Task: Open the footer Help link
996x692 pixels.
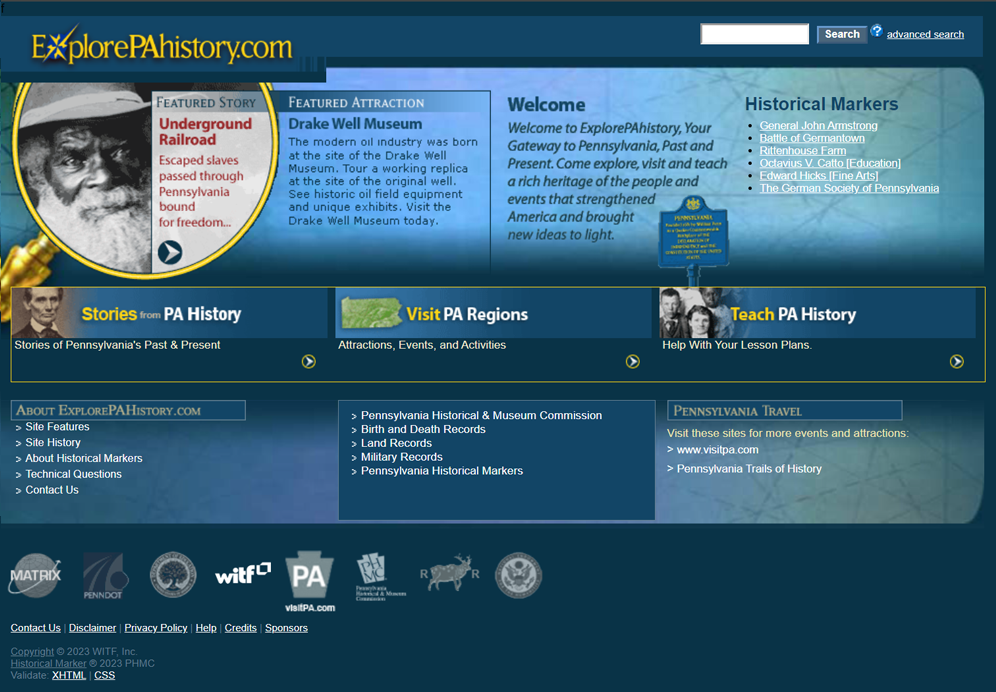Action: (x=206, y=628)
